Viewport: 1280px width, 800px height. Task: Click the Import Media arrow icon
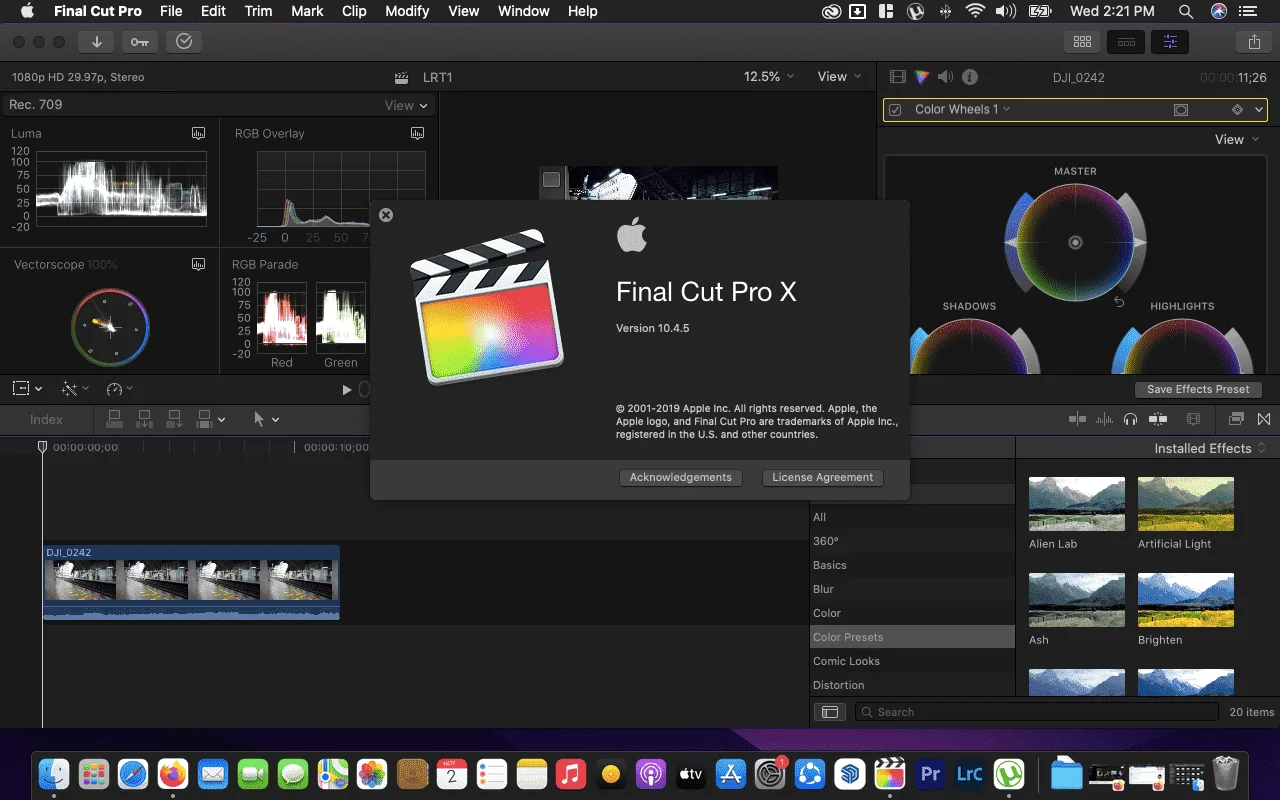97,42
